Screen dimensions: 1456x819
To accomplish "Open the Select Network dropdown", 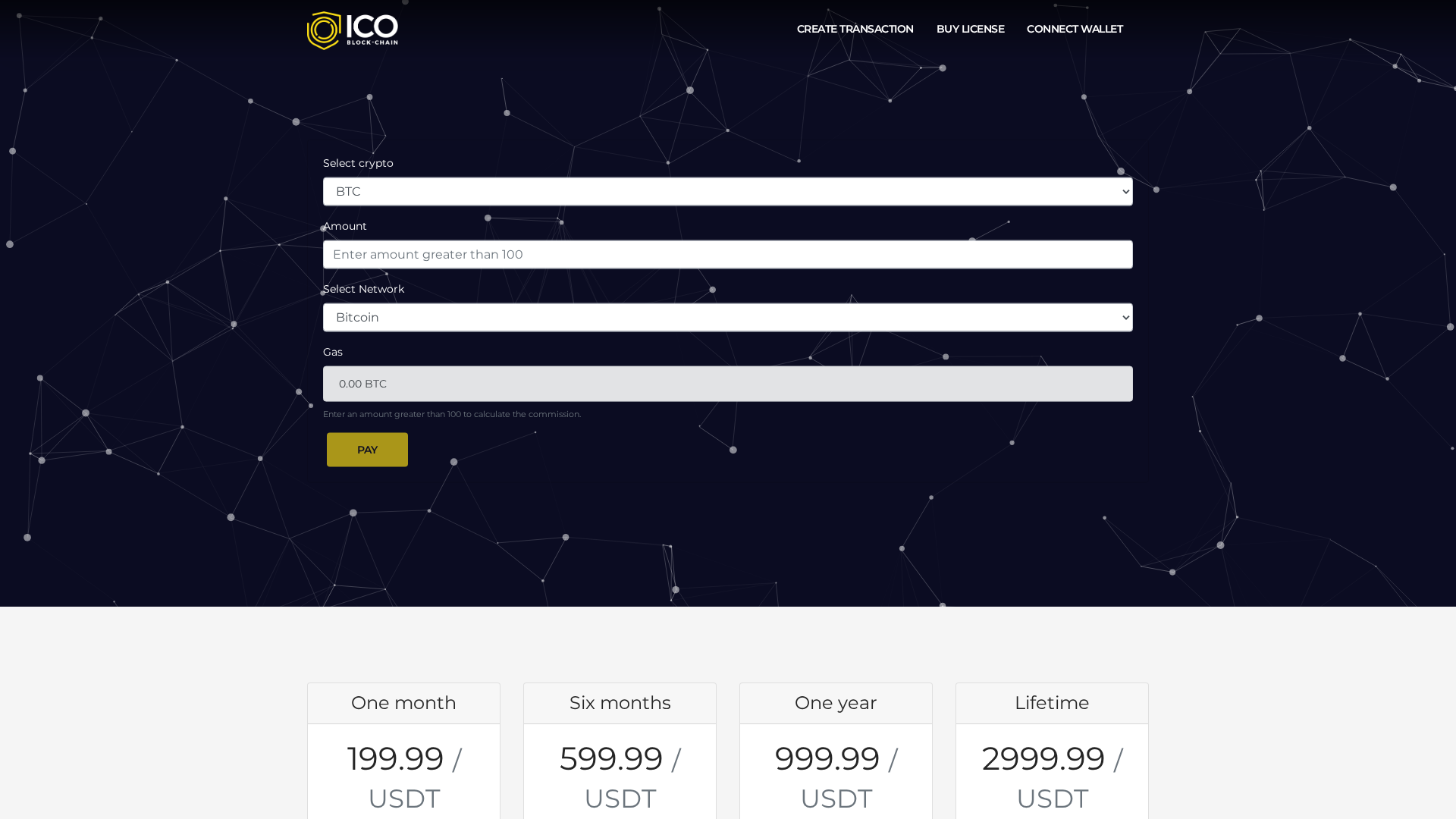I will 727,317.
